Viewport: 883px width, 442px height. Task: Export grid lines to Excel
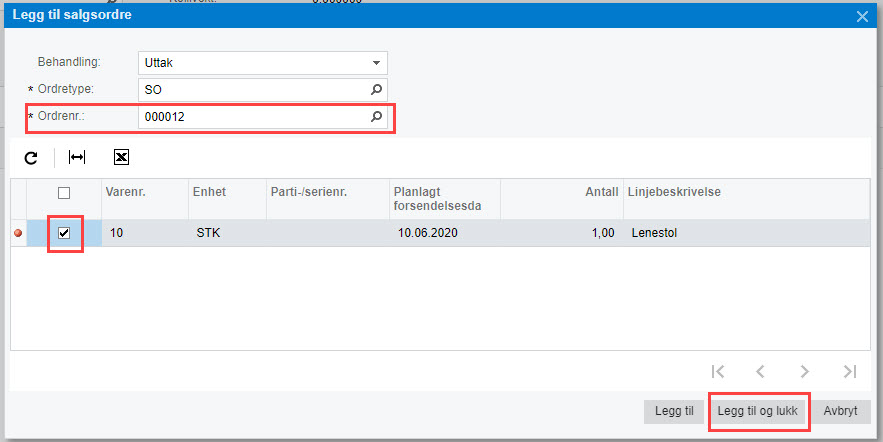coord(121,157)
